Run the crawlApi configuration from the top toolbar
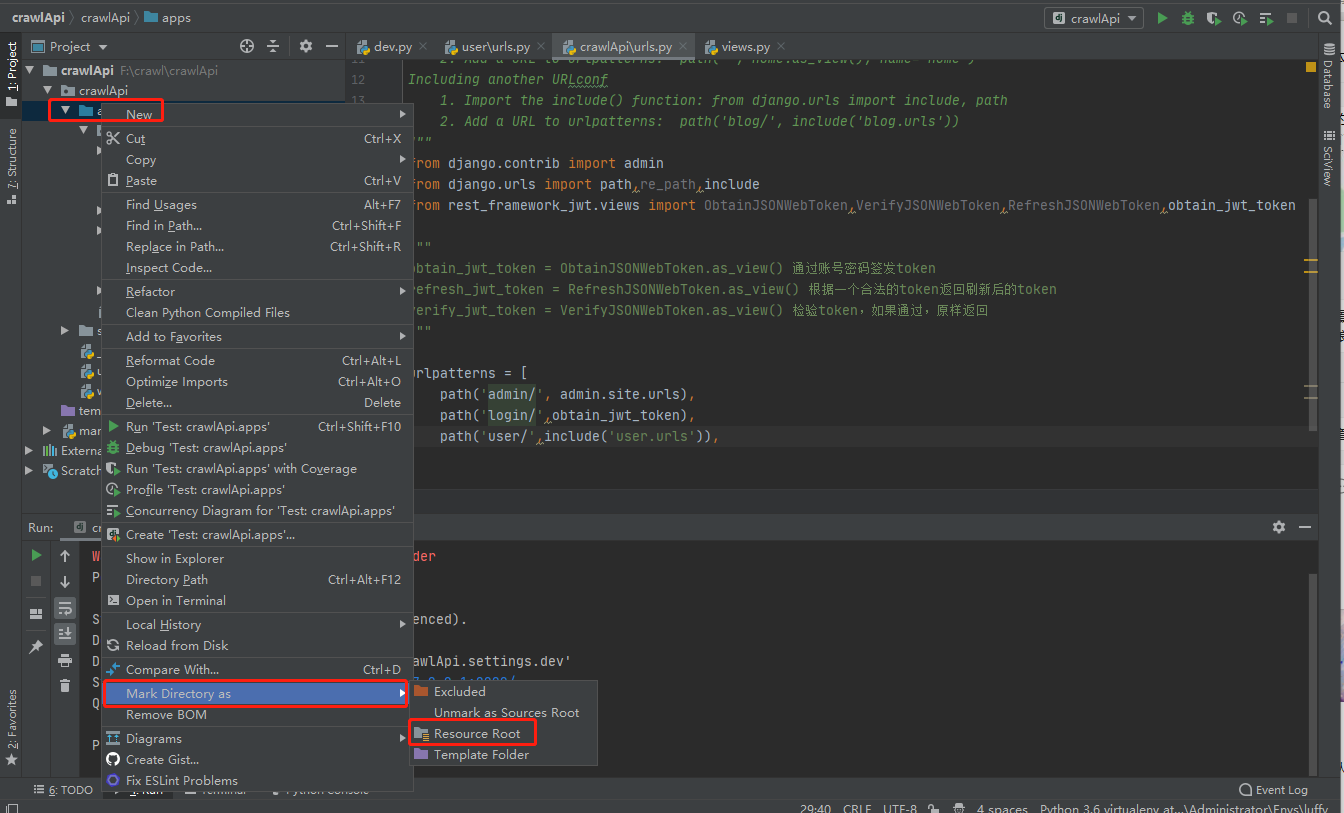Image resolution: width=1344 pixels, height=813 pixels. [1162, 18]
